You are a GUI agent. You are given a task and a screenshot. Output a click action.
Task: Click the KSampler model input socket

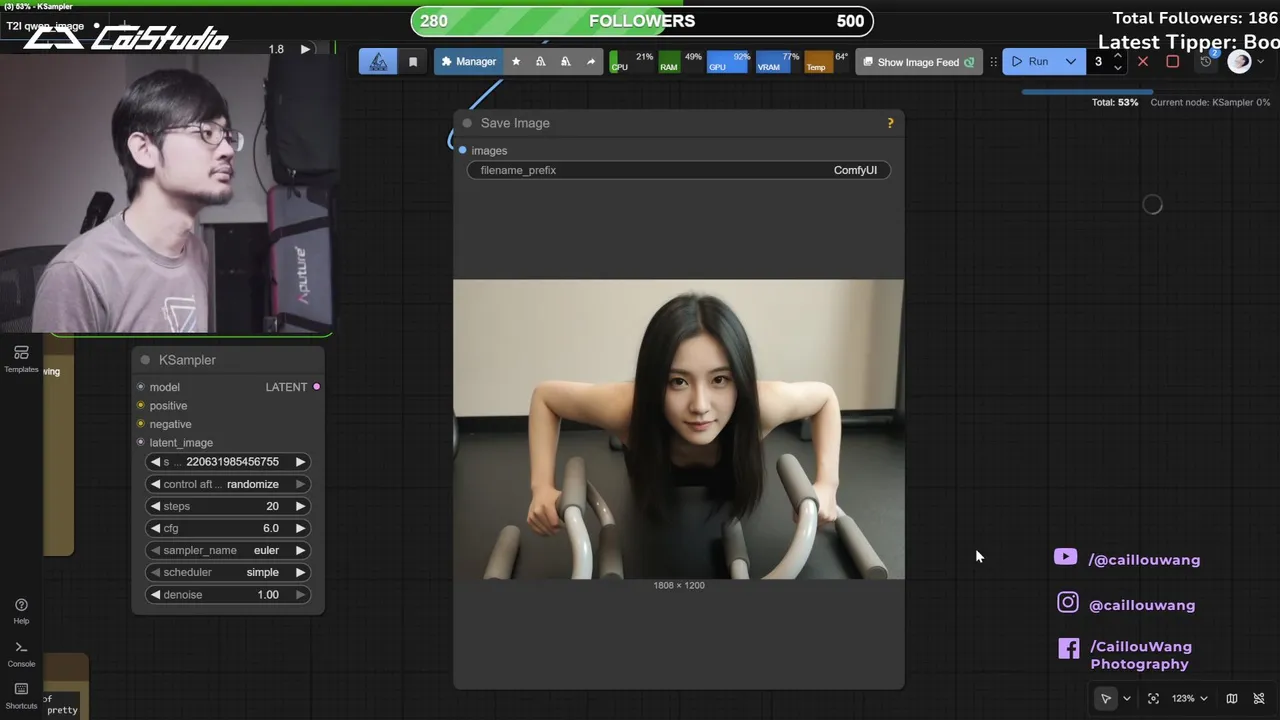[141, 387]
